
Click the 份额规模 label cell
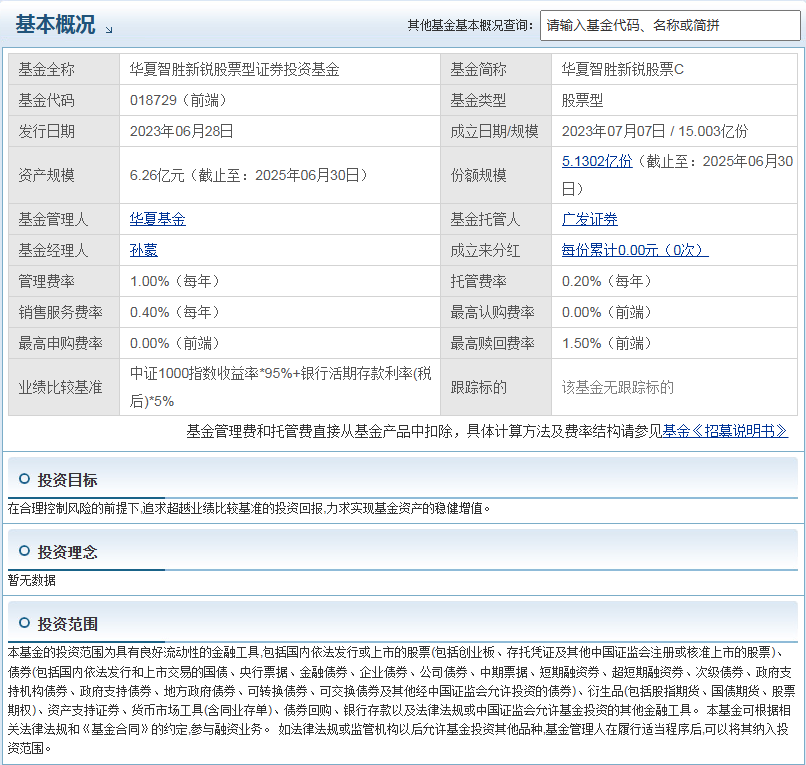tap(496, 175)
